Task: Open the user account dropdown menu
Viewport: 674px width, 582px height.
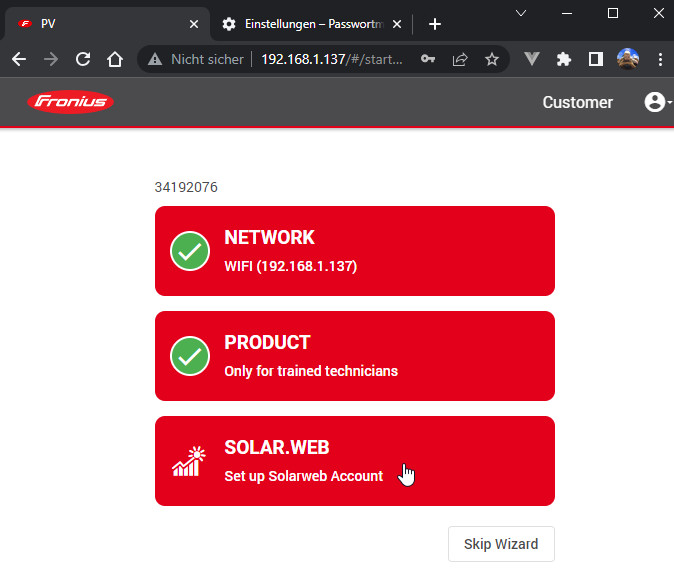Action: 658,102
